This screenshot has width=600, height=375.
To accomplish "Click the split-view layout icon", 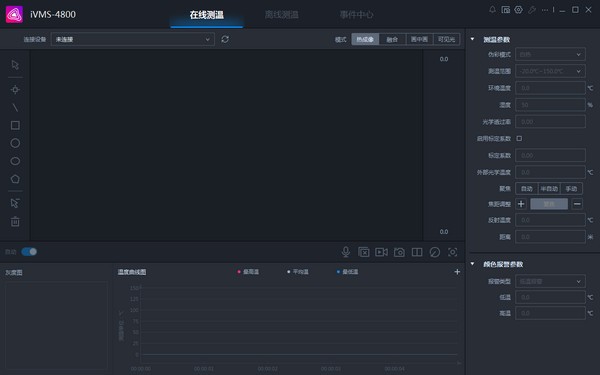I will [417, 252].
